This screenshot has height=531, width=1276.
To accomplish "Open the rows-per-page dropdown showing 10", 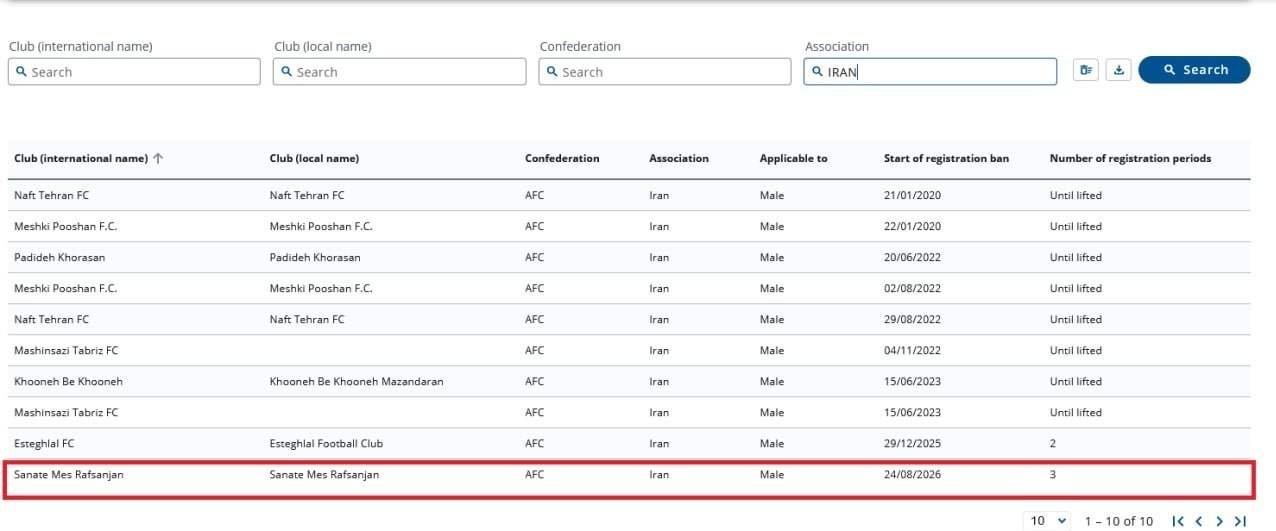I will tap(1047, 521).
